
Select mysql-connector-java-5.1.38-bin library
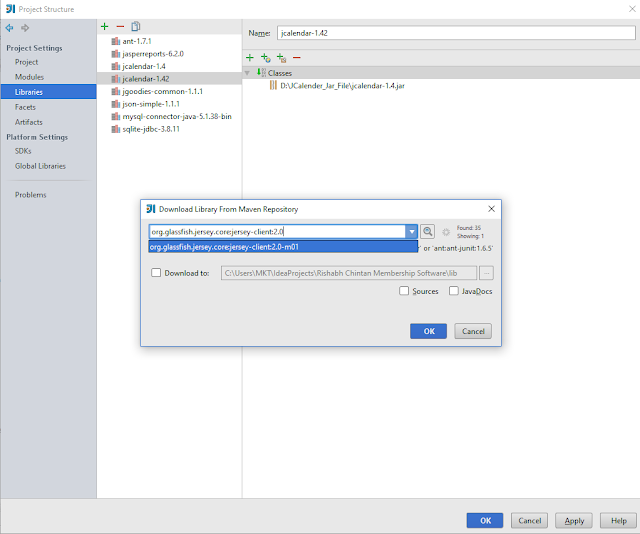coord(169,116)
